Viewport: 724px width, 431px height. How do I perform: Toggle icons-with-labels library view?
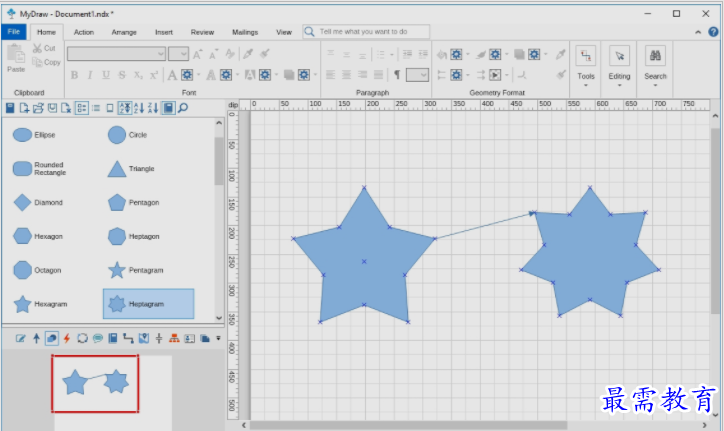click(82, 108)
